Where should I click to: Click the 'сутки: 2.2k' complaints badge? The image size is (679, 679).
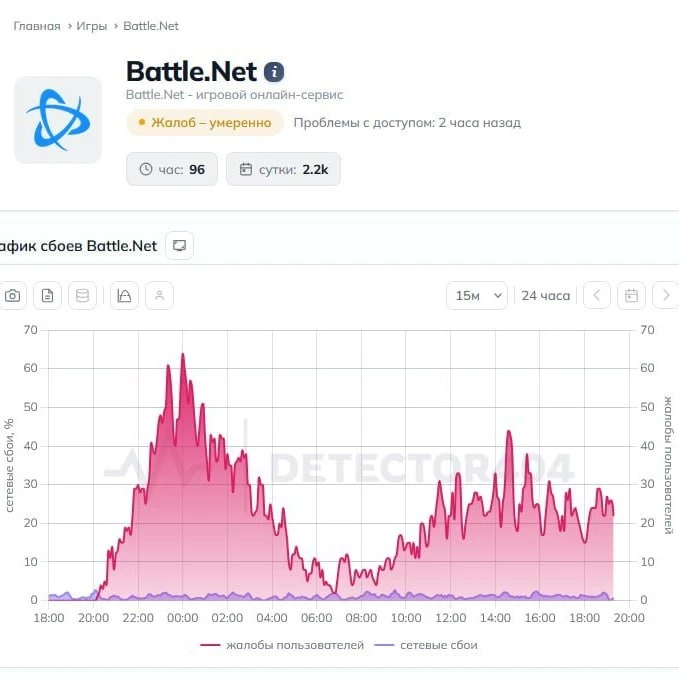pos(283,169)
